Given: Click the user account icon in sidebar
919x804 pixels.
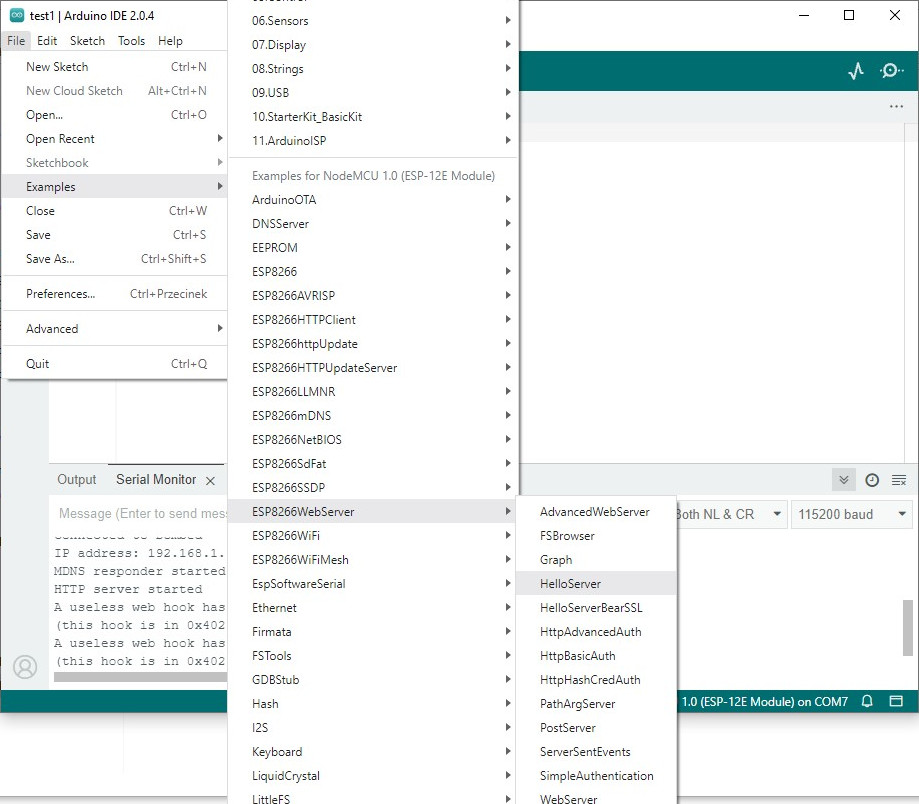Looking at the screenshot, I should click(25, 666).
